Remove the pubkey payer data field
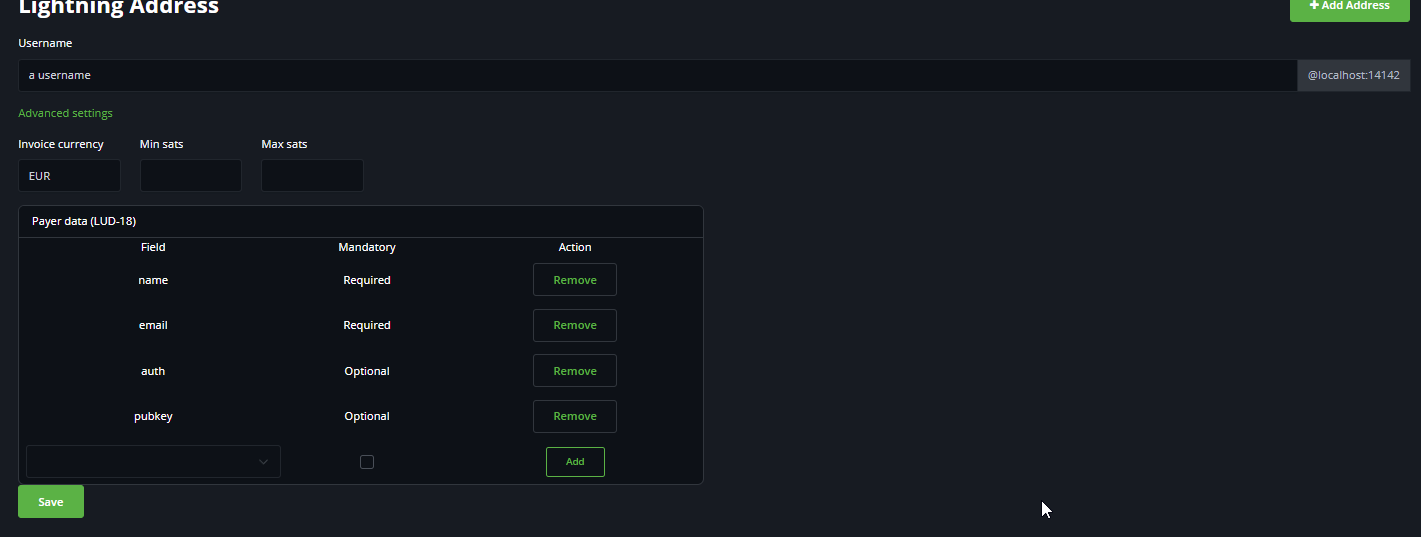This screenshot has height=537, width=1421. pos(575,416)
